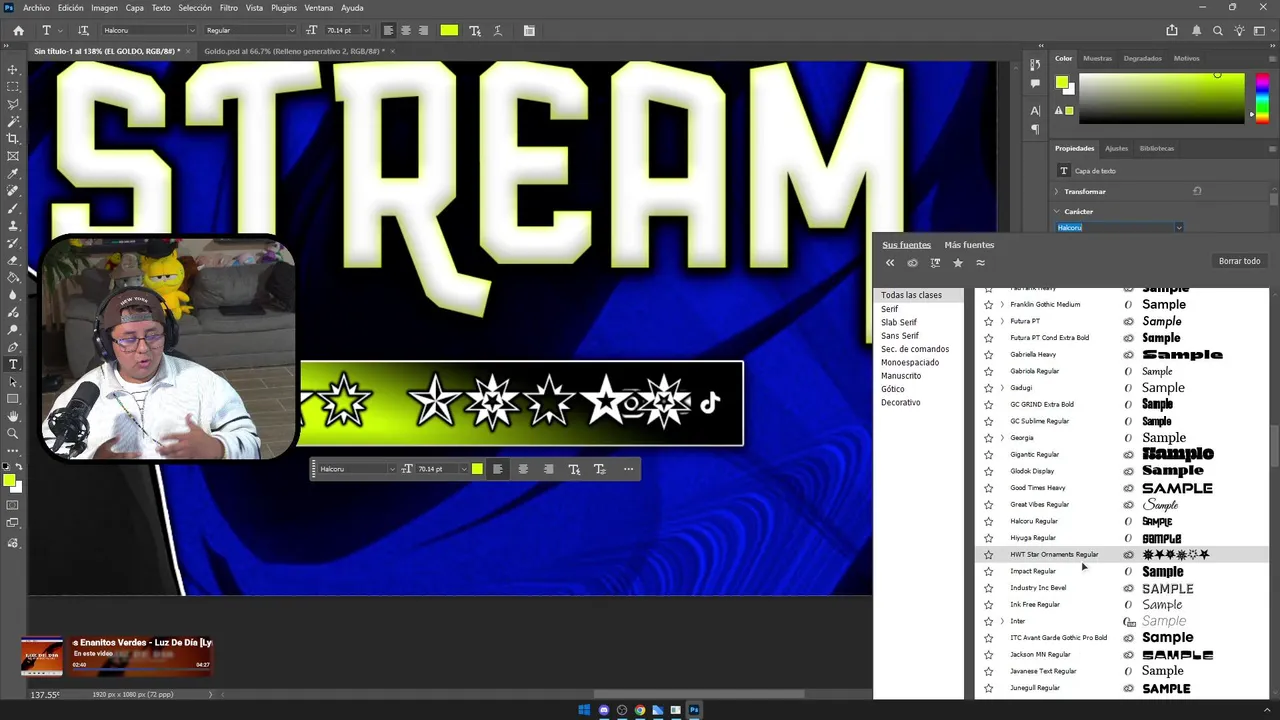The height and width of the screenshot is (720, 1280).
Task: Open the Share icon at top right
Action: pos(1172,30)
